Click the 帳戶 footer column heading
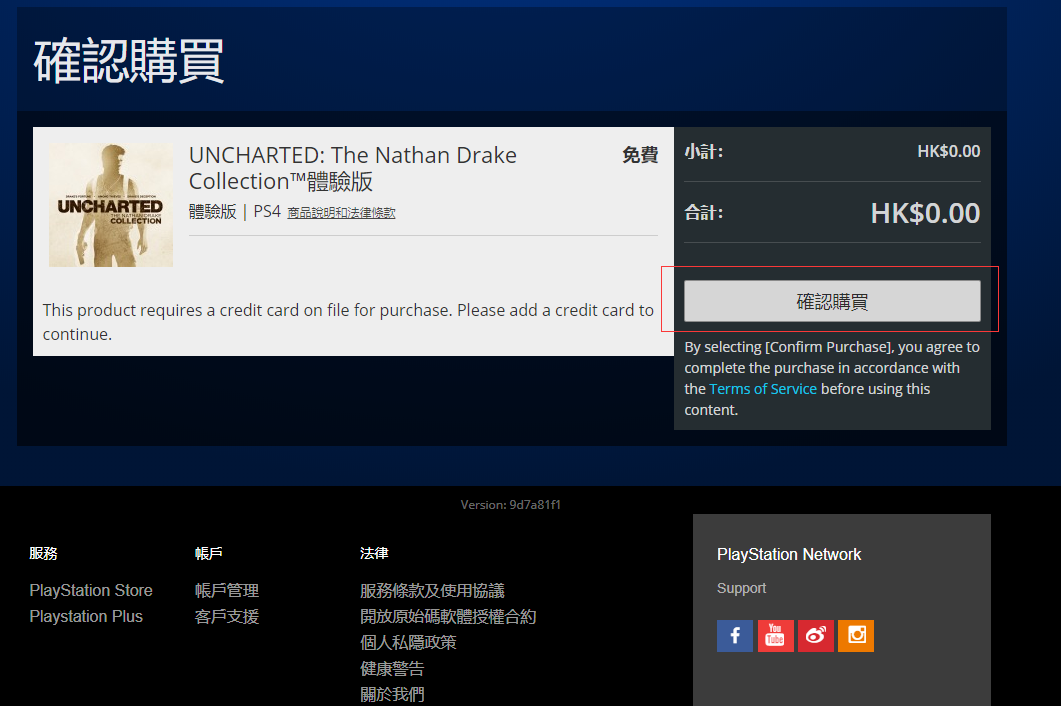The width and height of the screenshot is (1061, 706). (x=208, y=554)
